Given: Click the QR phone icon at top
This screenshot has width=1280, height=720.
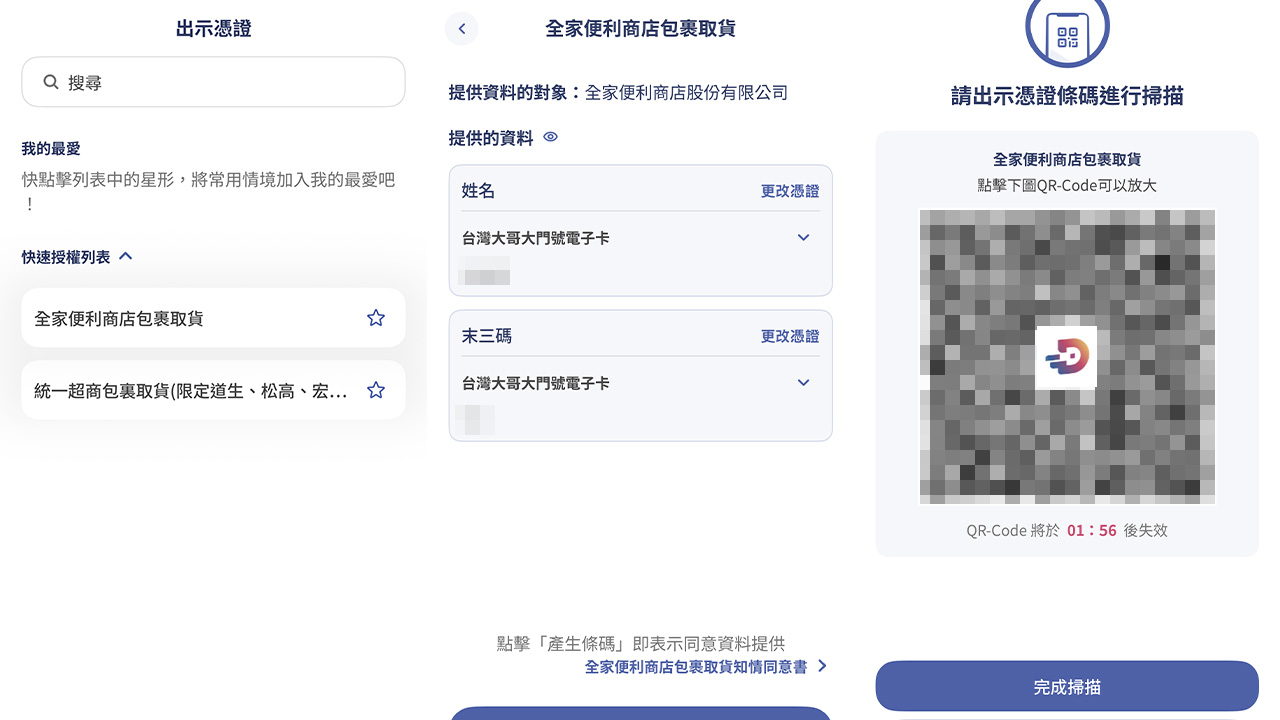Looking at the screenshot, I should click(x=1067, y=33).
